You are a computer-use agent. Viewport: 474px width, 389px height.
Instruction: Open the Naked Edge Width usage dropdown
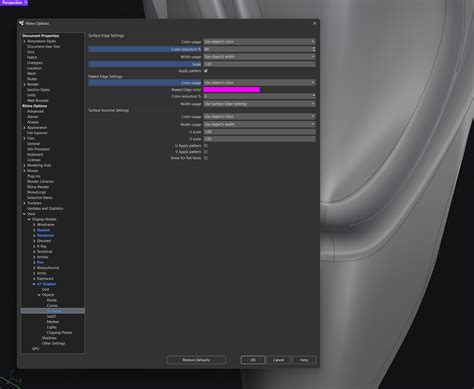click(259, 104)
